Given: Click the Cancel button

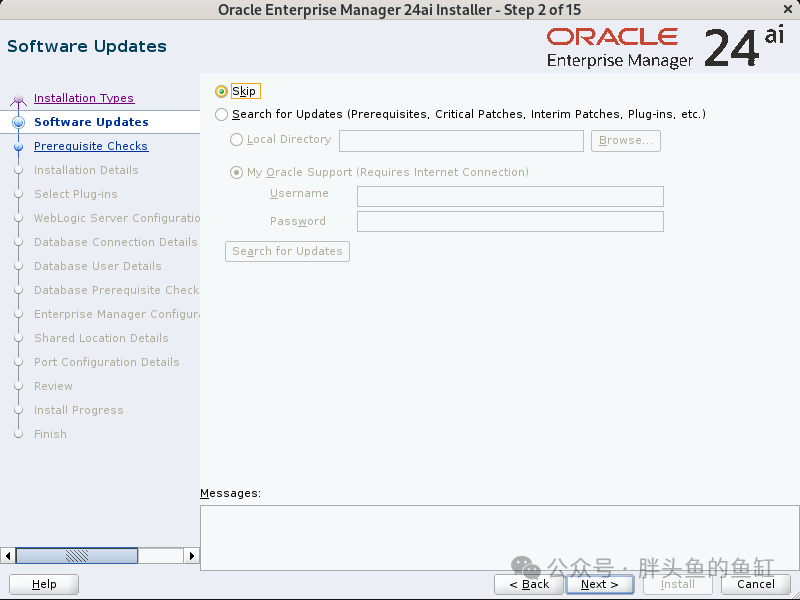Looking at the screenshot, I should pyautogui.click(x=756, y=584).
